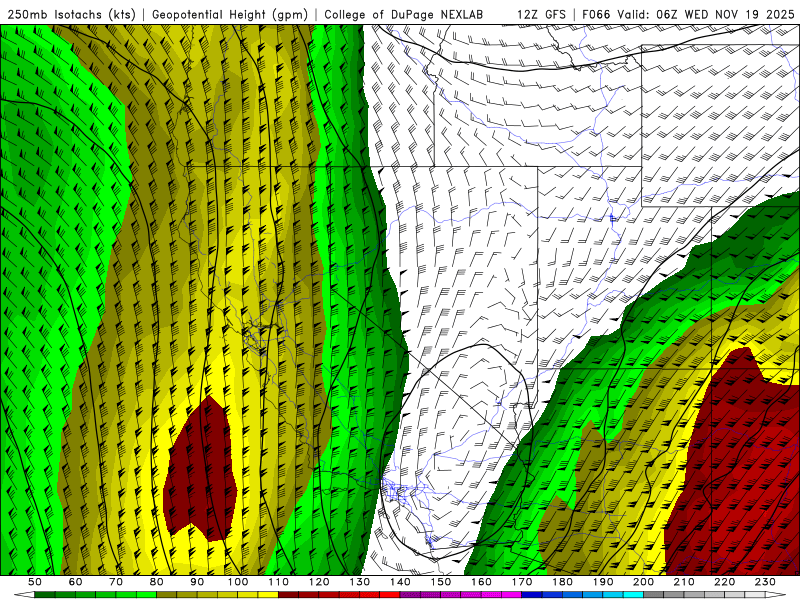This screenshot has width=800, height=600.
Task: Click the '210' color bar label
Action: click(684, 582)
